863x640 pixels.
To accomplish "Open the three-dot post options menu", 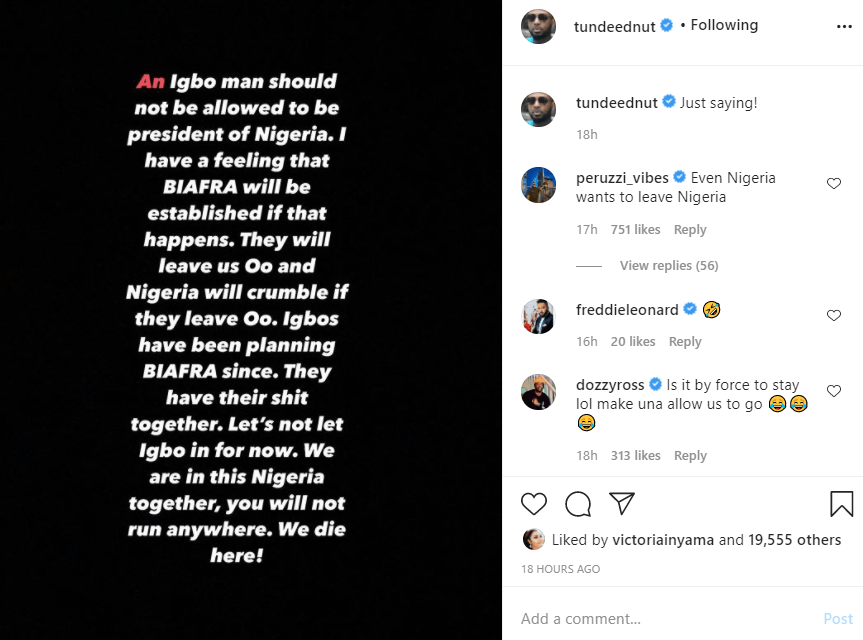I will click(844, 26).
